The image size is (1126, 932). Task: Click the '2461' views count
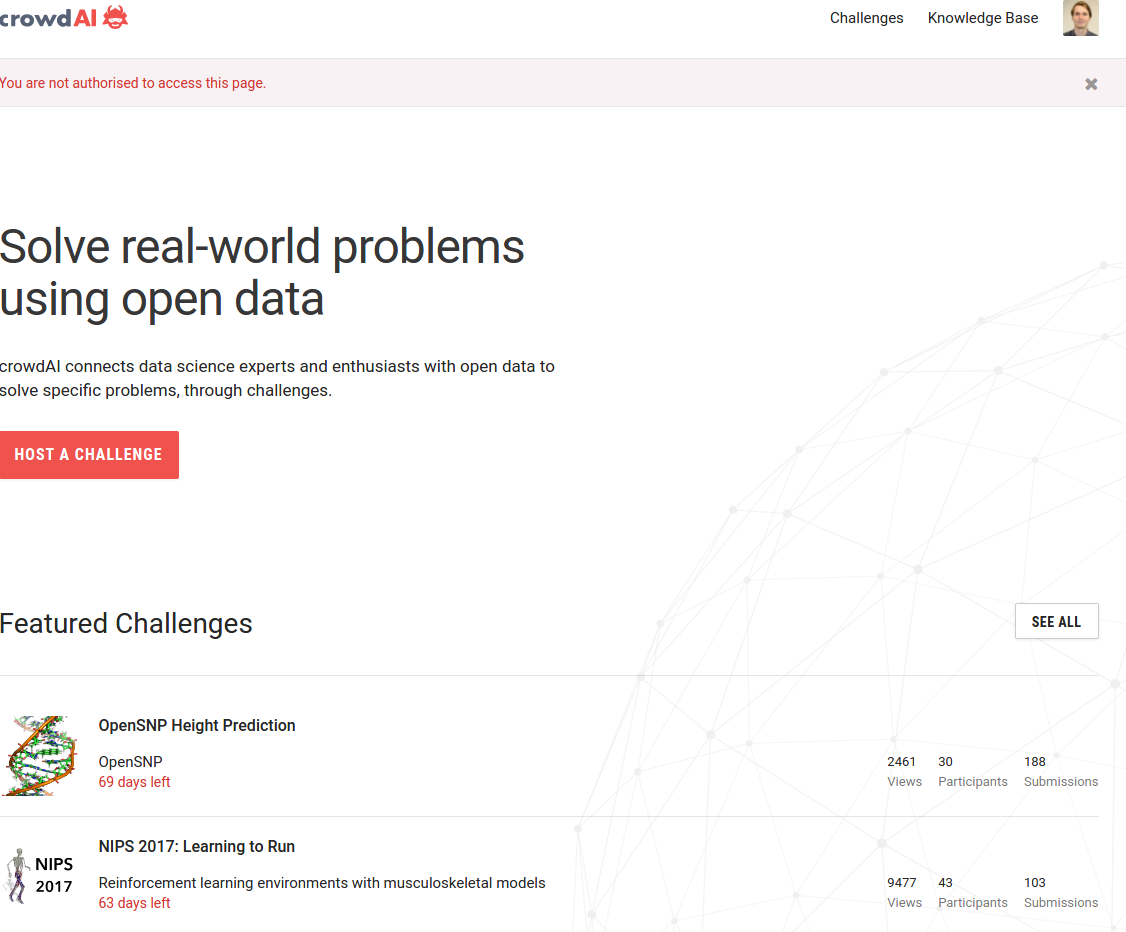click(901, 761)
